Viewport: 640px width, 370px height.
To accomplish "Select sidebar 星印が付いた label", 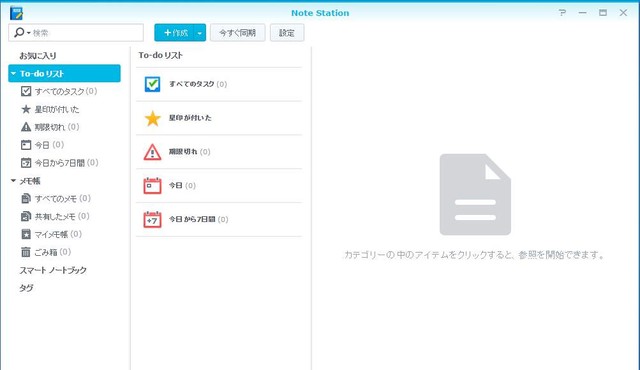I will tap(57, 109).
